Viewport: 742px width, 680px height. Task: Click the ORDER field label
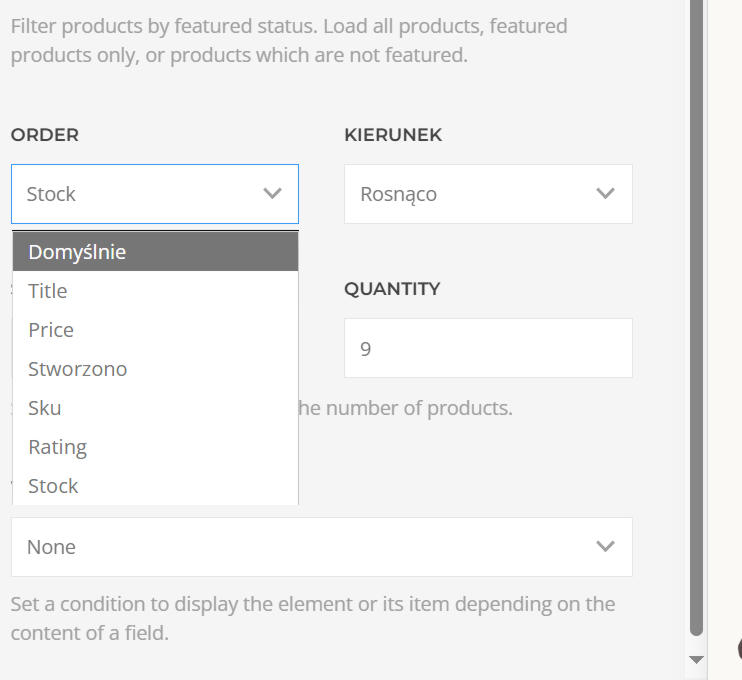45,135
